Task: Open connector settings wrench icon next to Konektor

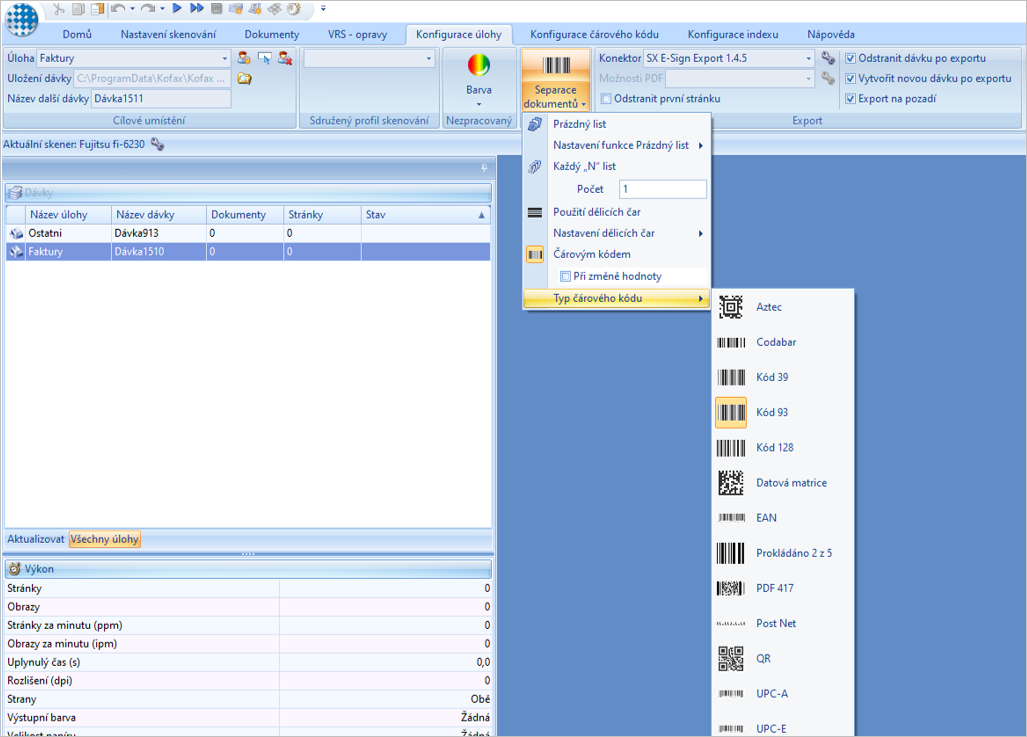Action: tap(828, 58)
